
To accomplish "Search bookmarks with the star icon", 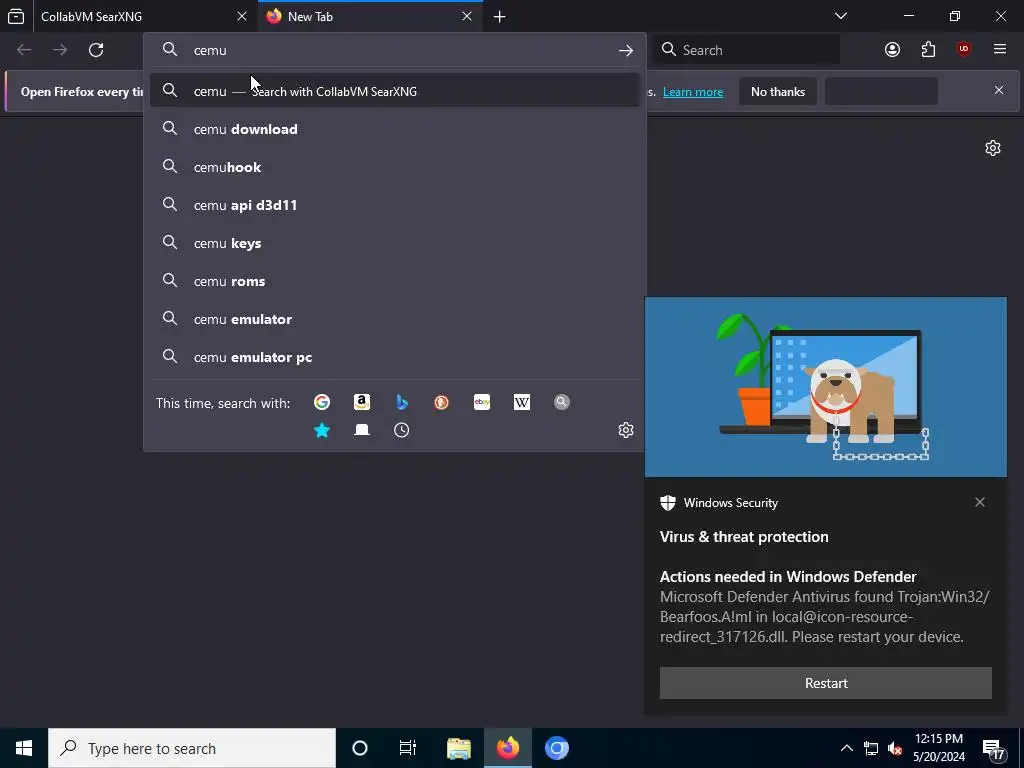I will 321,430.
